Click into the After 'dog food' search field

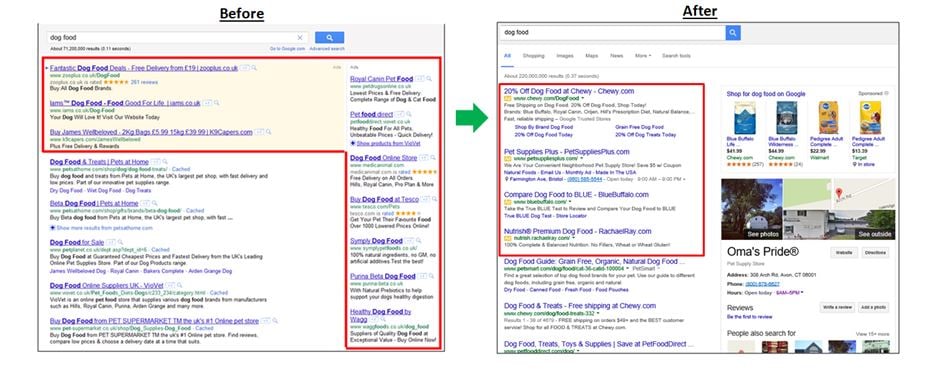[613, 33]
